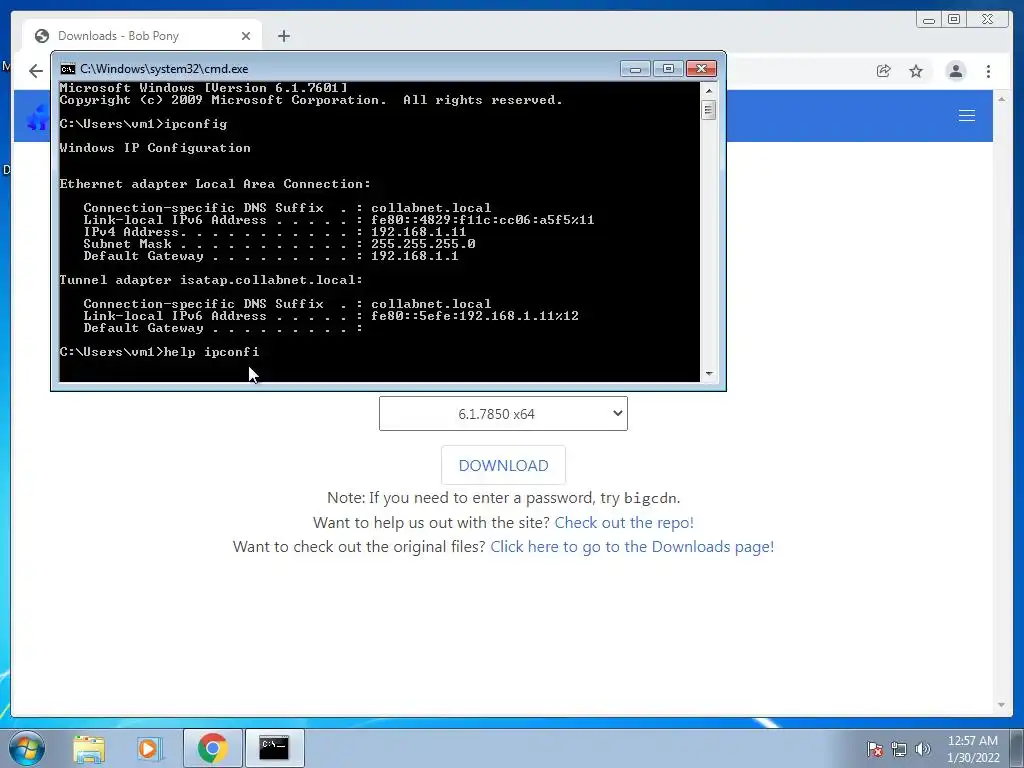Bookmark this page with the star icon
The image size is (1024, 768).
coord(916,71)
